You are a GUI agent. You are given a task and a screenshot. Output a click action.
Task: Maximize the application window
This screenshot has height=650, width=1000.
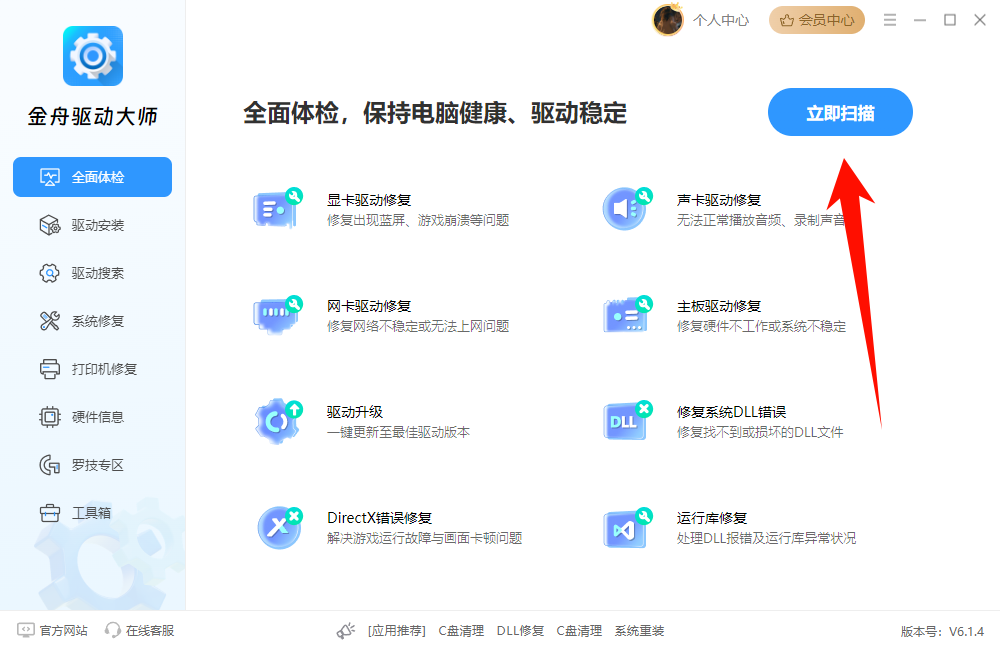(x=950, y=20)
